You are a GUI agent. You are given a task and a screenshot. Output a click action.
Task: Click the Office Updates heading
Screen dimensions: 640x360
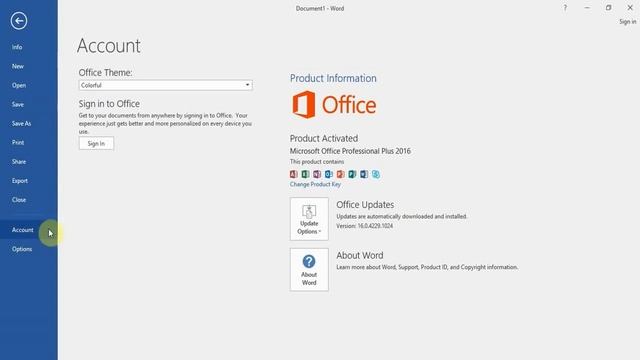365,204
